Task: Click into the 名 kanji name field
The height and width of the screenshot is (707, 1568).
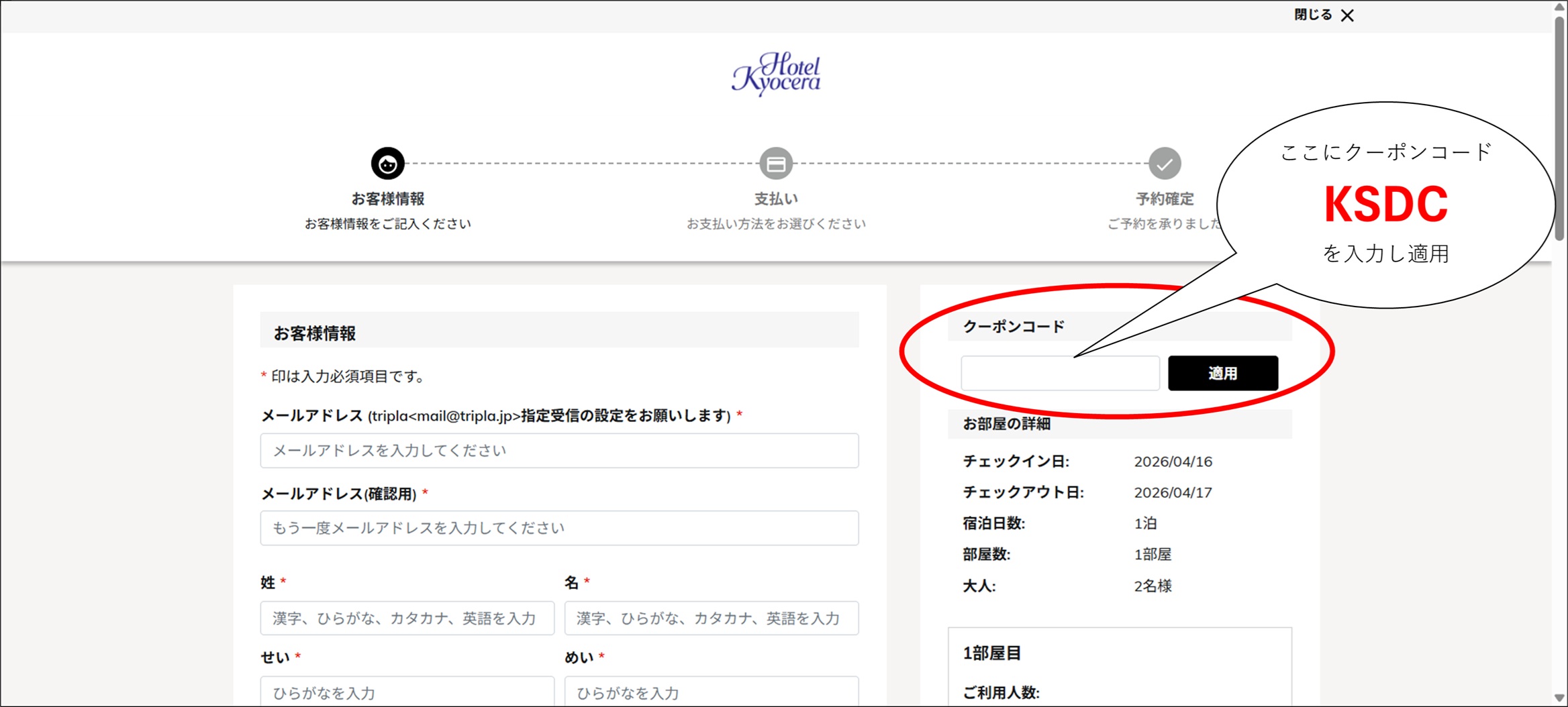Action: pyautogui.click(x=711, y=618)
